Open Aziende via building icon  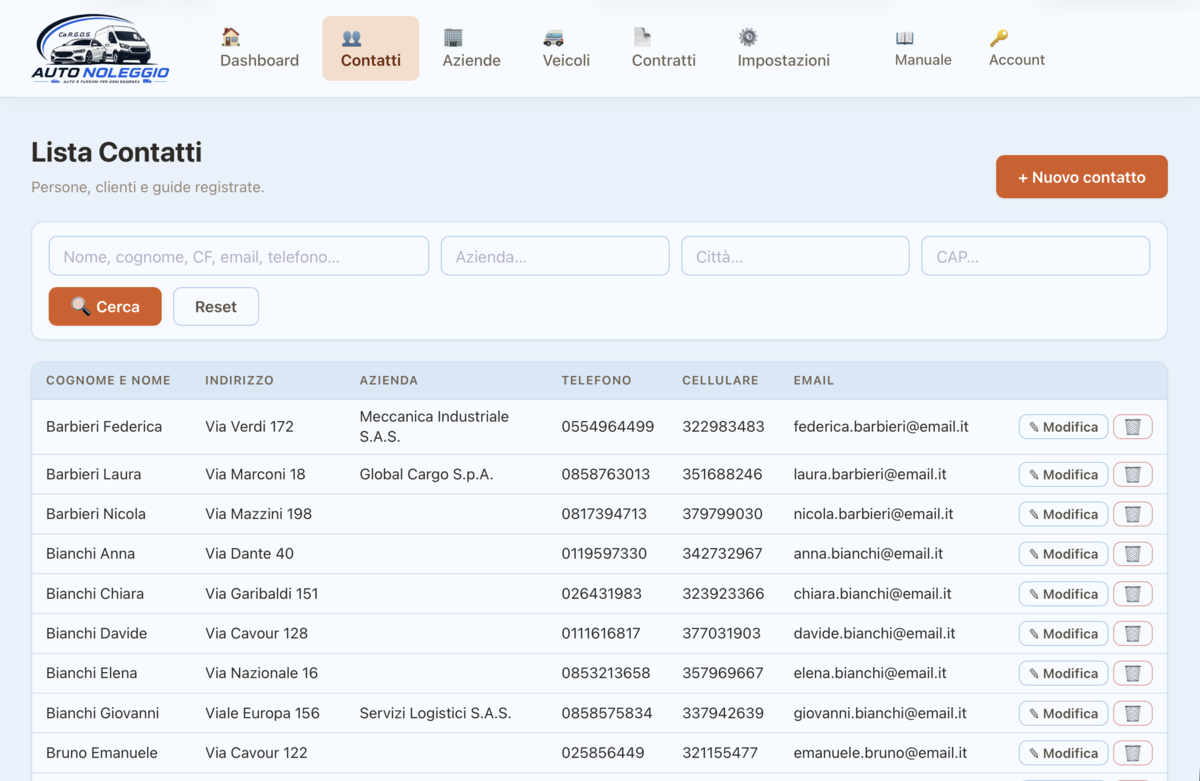pyautogui.click(x=453, y=37)
